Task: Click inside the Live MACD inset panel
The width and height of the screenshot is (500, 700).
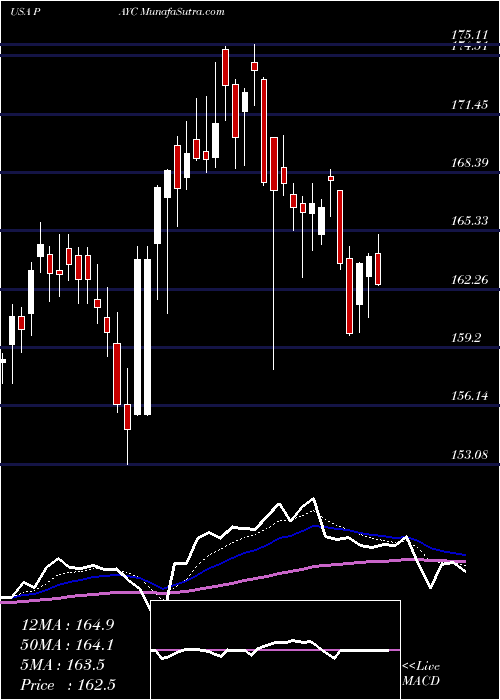Action: pyautogui.click(x=276, y=650)
